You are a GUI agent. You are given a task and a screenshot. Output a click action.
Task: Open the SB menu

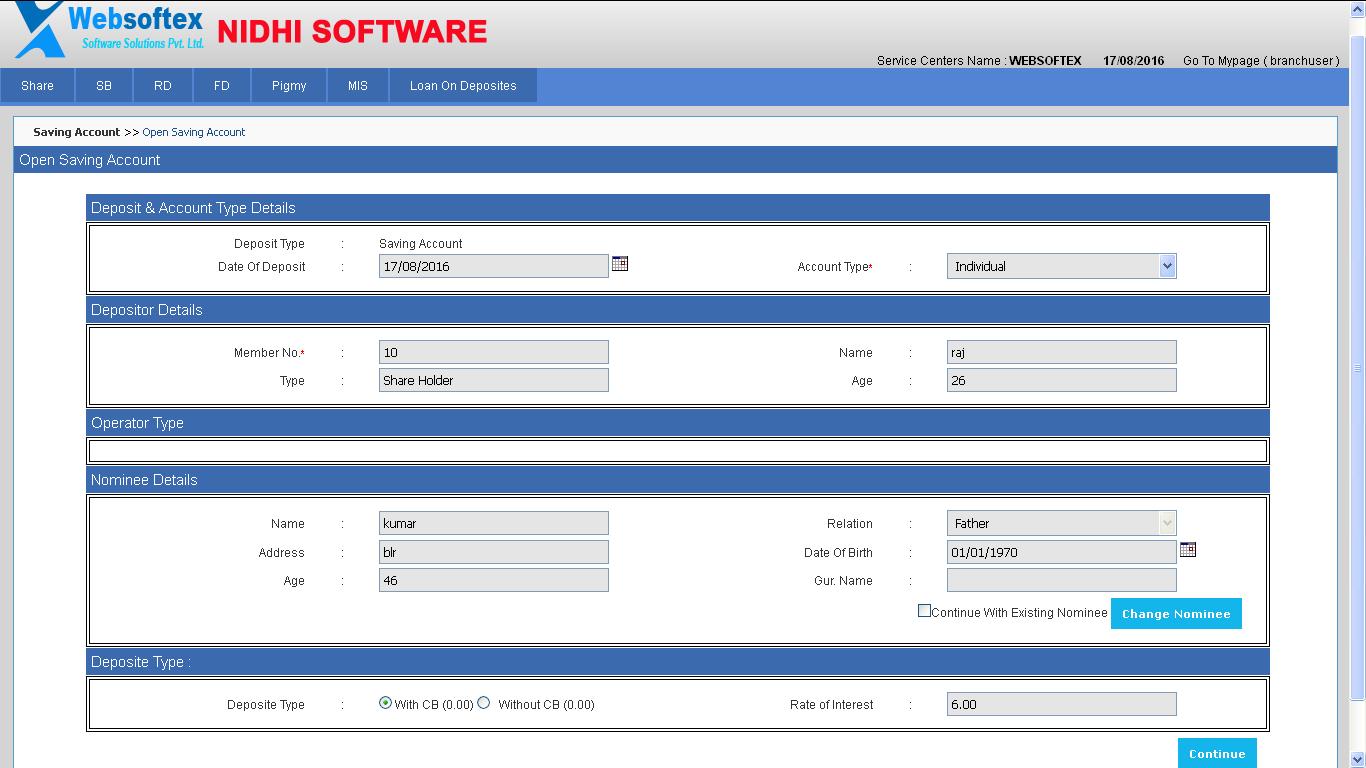coord(104,85)
